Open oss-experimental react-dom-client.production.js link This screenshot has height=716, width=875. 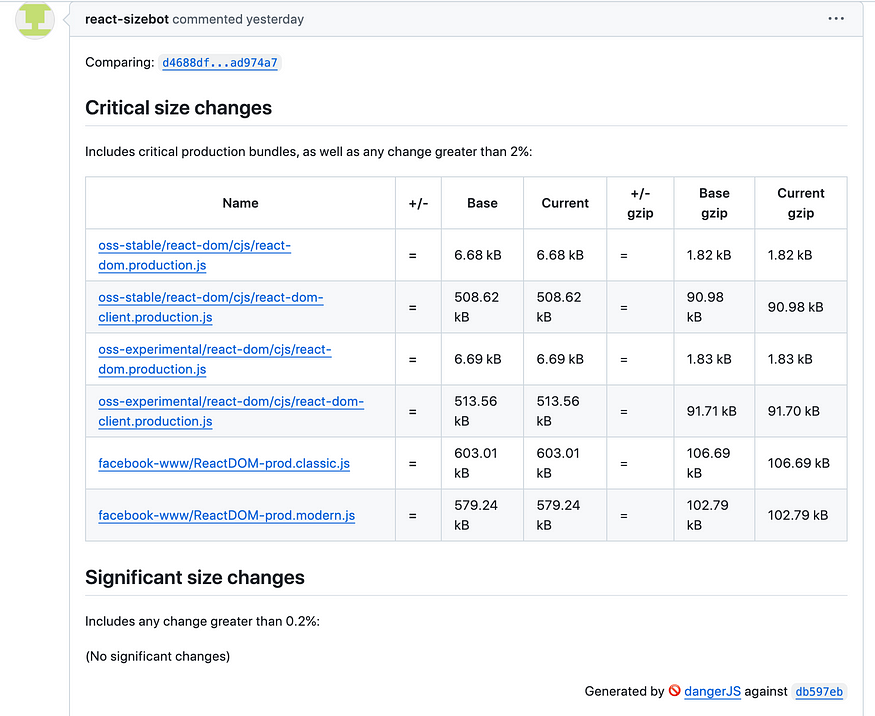(230, 411)
